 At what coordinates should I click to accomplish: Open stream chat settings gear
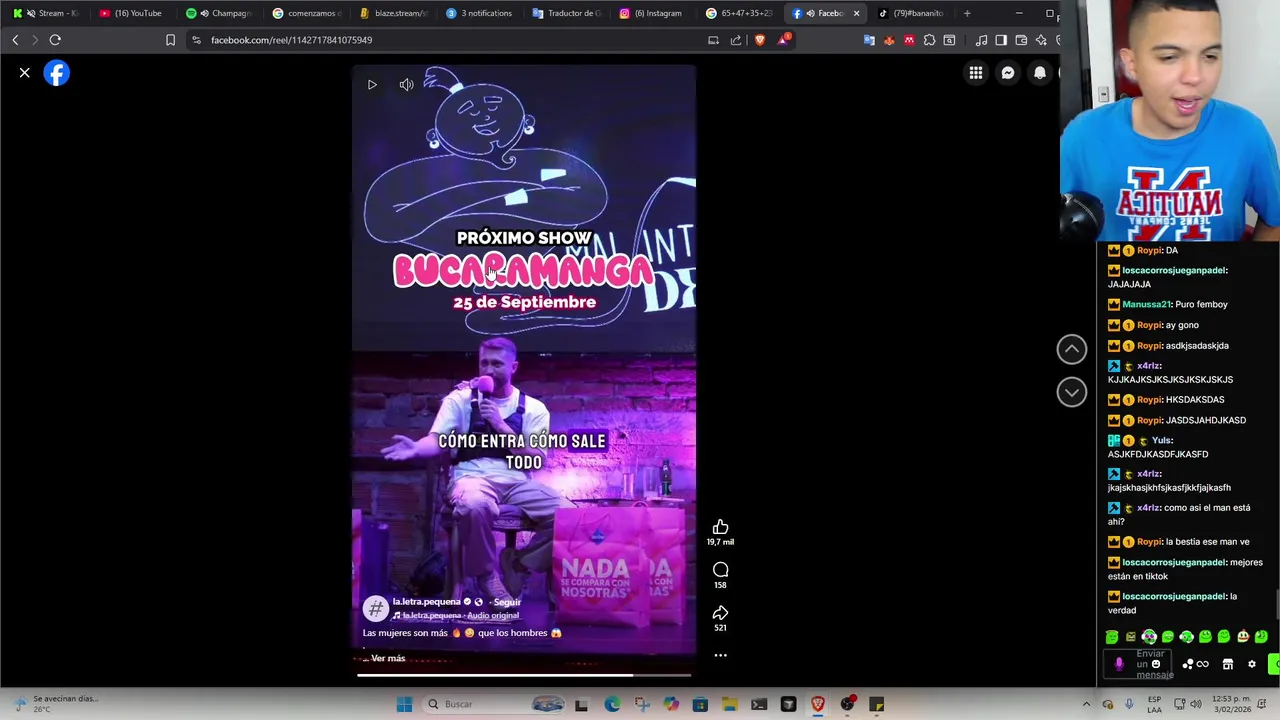tap(1251, 664)
